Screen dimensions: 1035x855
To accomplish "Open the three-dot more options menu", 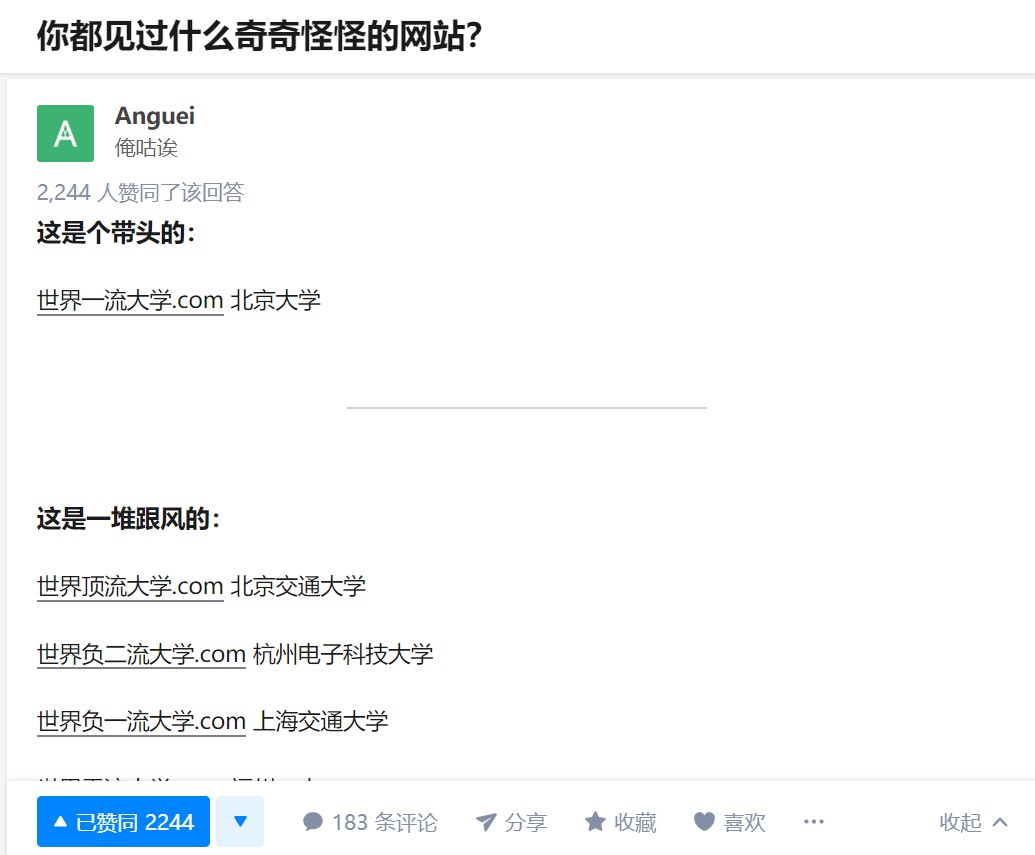I will click(x=814, y=822).
